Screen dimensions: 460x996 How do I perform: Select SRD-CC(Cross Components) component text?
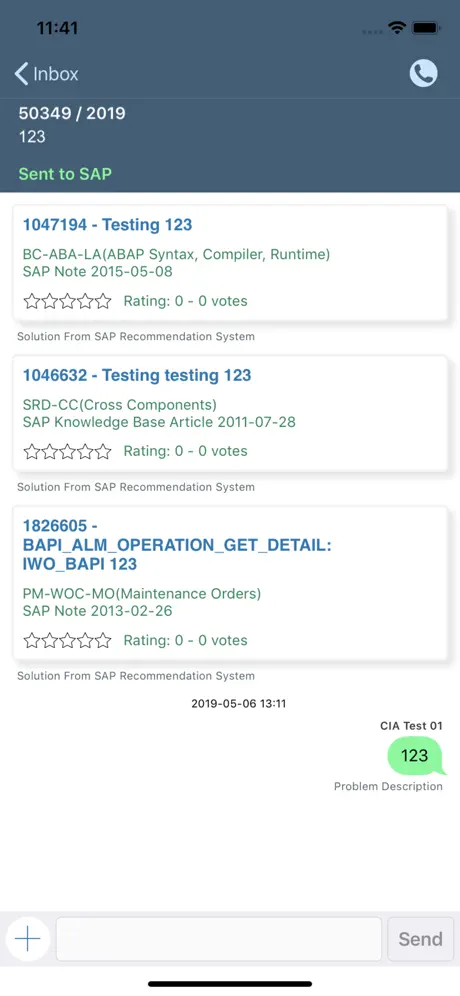pos(120,405)
